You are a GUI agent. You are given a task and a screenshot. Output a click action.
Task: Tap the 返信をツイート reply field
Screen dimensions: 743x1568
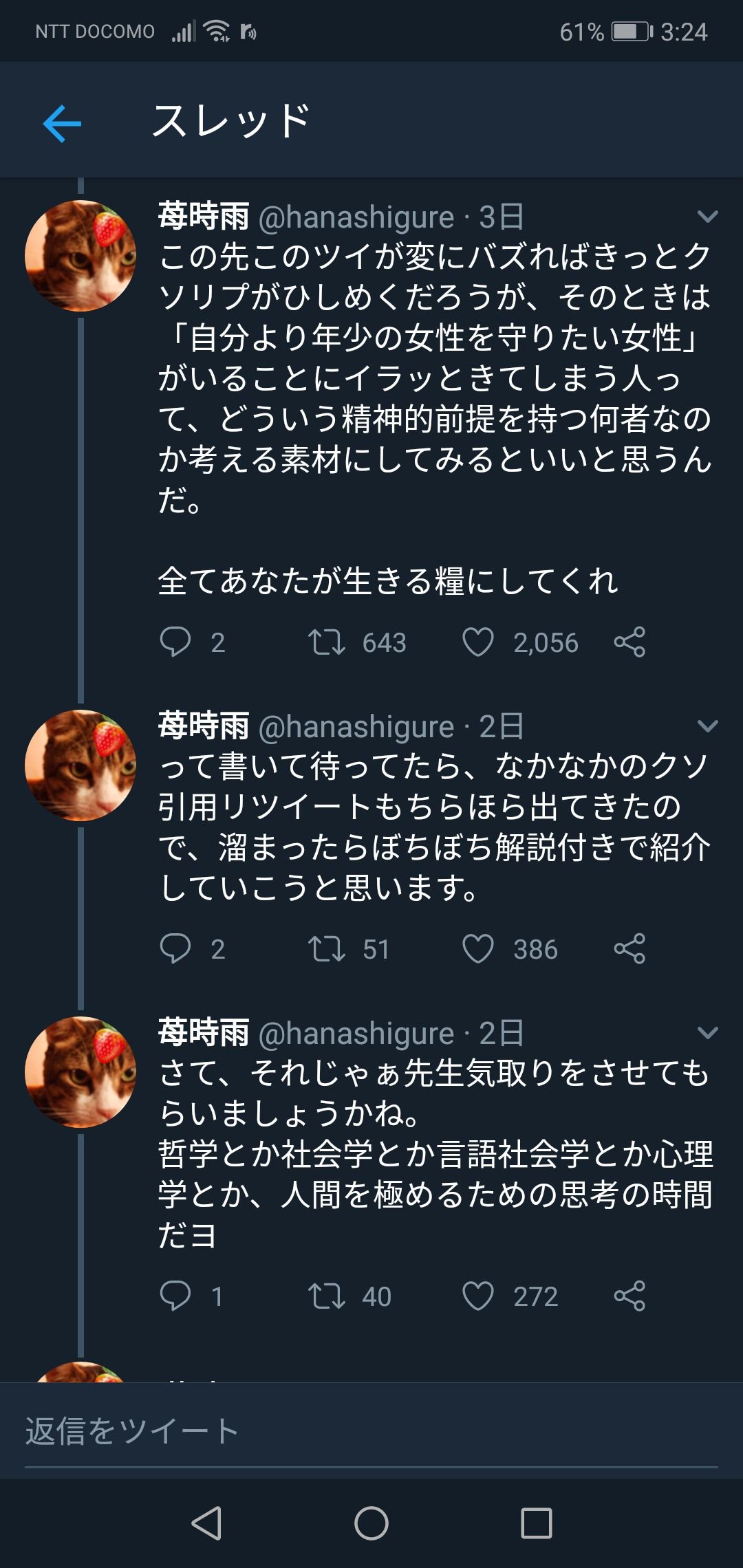[x=371, y=1432]
